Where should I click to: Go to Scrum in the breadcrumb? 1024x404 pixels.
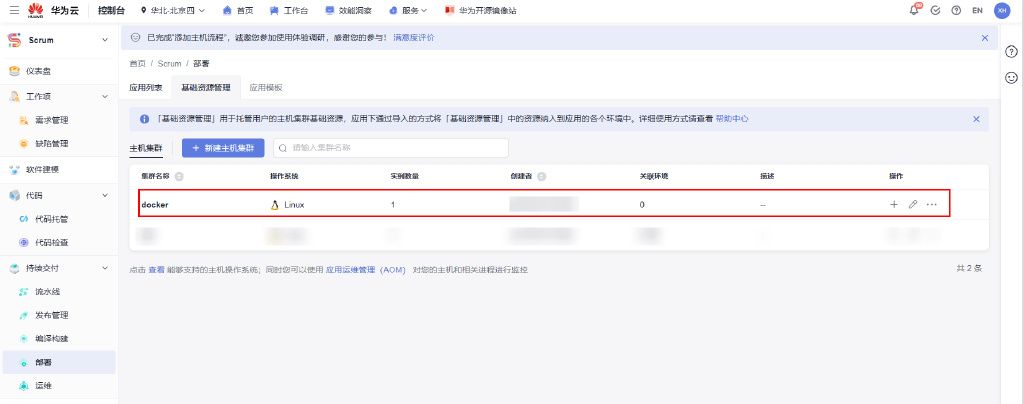(169, 64)
